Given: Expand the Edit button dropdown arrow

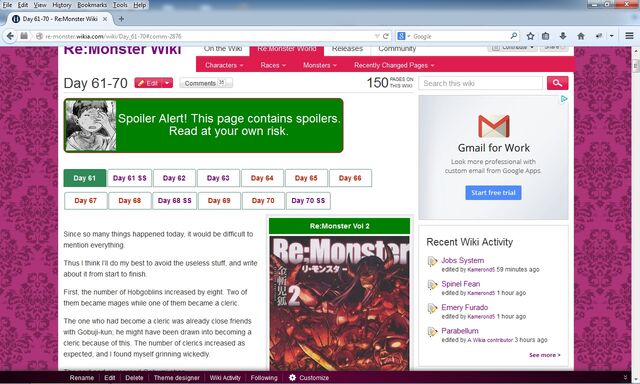Looking at the screenshot, I should [x=167, y=83].
